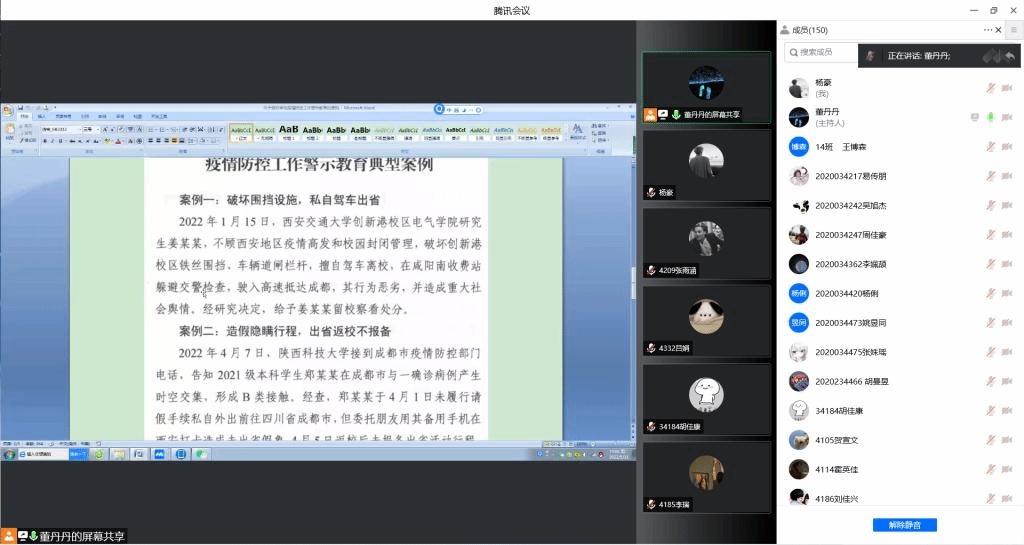Click screen-share icon next to 董丹丹
The width and height of the screenshot is (1024, 545).
pos(974,117)
